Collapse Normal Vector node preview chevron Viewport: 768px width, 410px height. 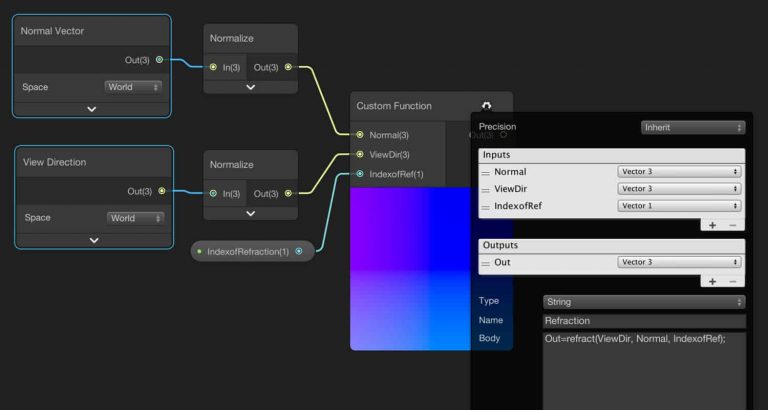[92, 109]
